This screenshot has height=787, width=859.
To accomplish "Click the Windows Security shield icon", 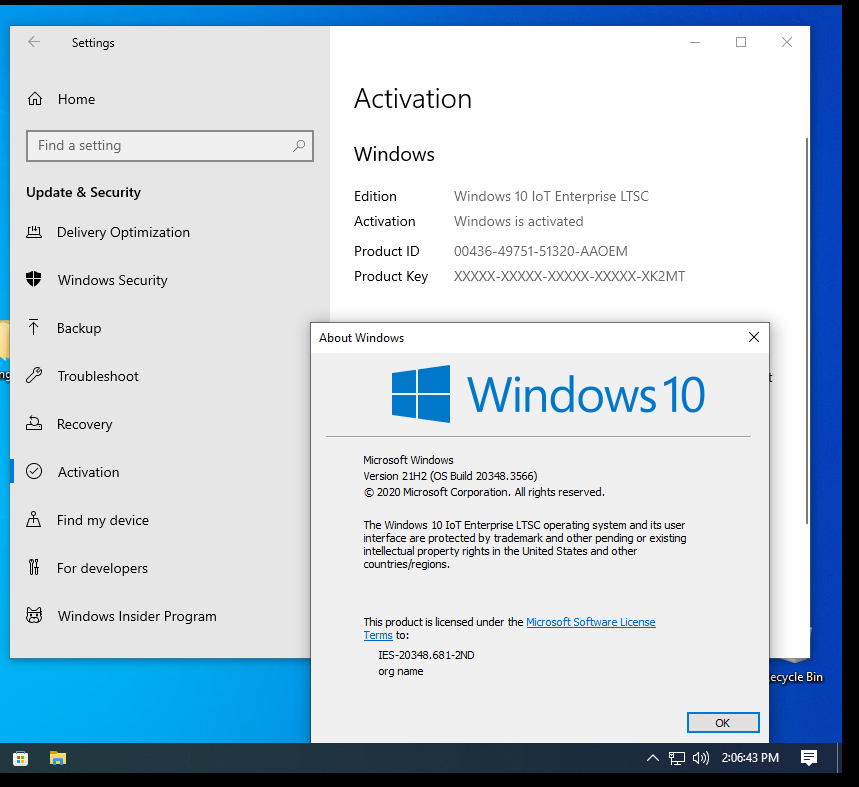I will point(34,279).
